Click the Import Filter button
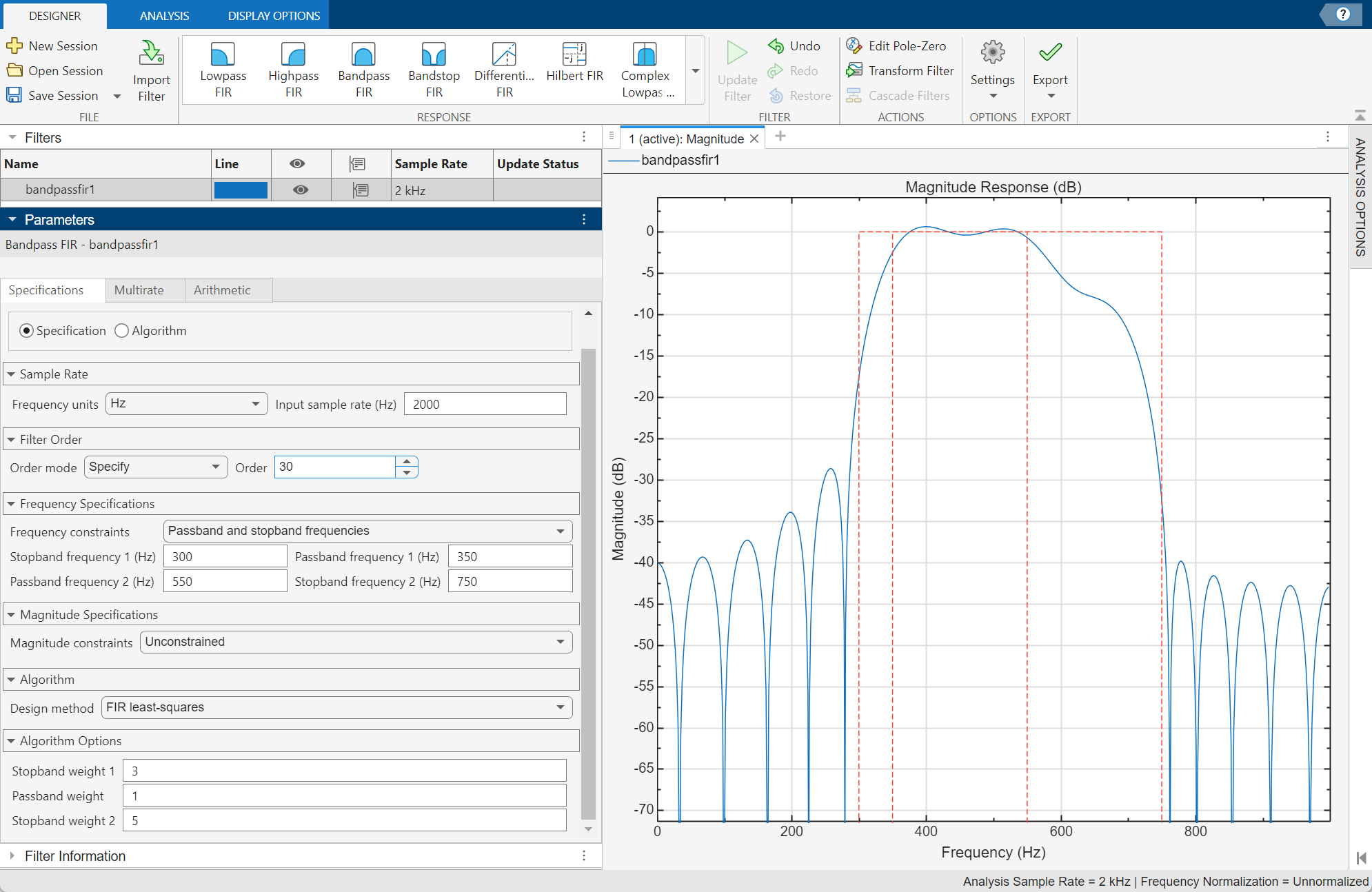 point(151,69)
